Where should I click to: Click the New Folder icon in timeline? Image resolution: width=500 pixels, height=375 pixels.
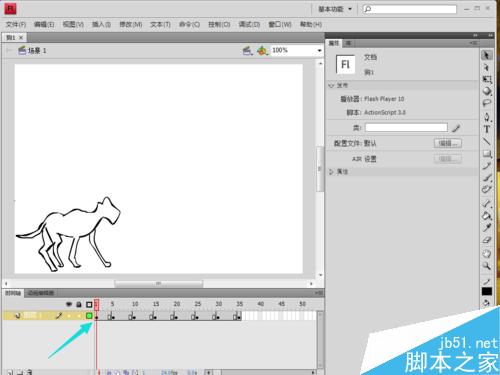click(x=20, y=372)
